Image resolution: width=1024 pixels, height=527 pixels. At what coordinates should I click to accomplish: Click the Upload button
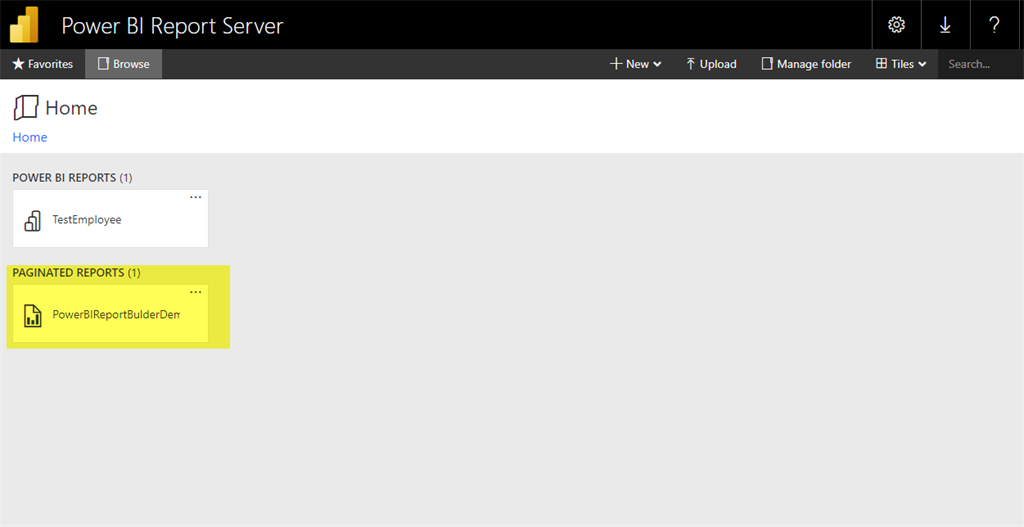coord(711,64)
